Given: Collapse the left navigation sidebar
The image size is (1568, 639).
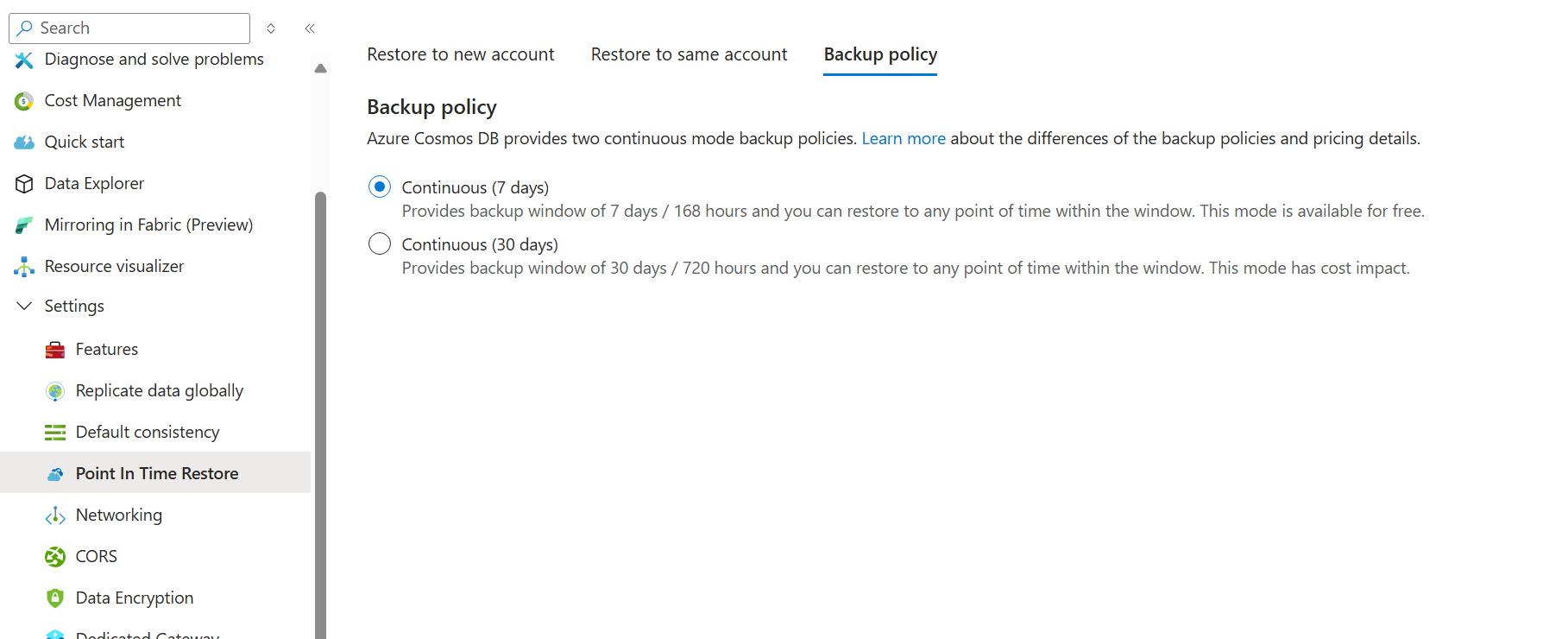Looking at the screenshot, I should pyautogui.click(x=310, y=28).
